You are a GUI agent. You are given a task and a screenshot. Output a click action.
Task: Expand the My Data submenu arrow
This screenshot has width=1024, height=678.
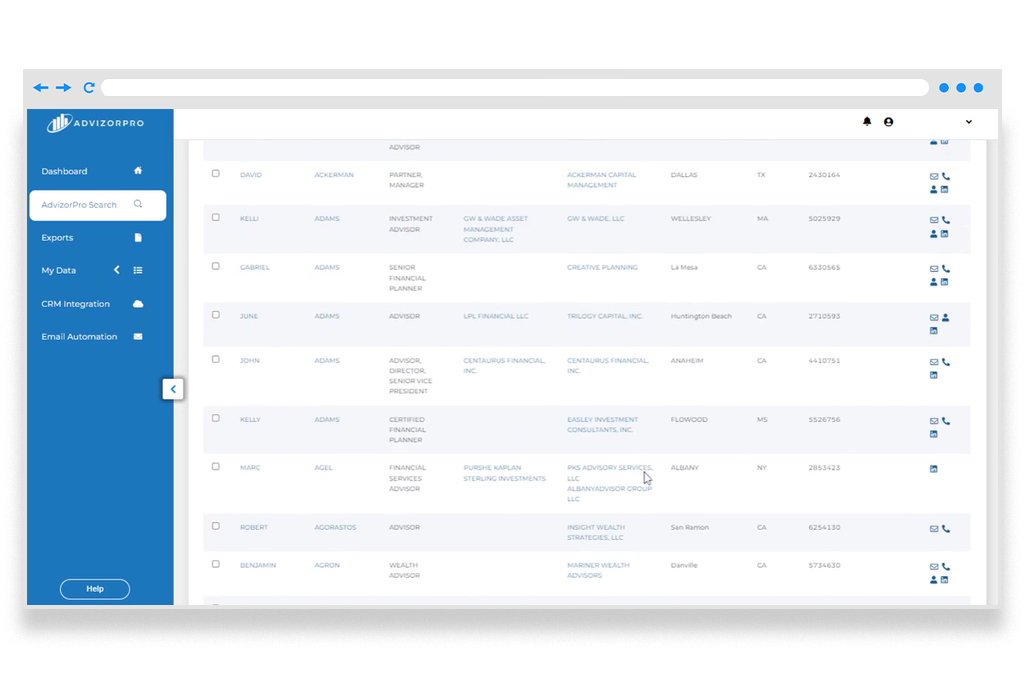coord(116,270)
